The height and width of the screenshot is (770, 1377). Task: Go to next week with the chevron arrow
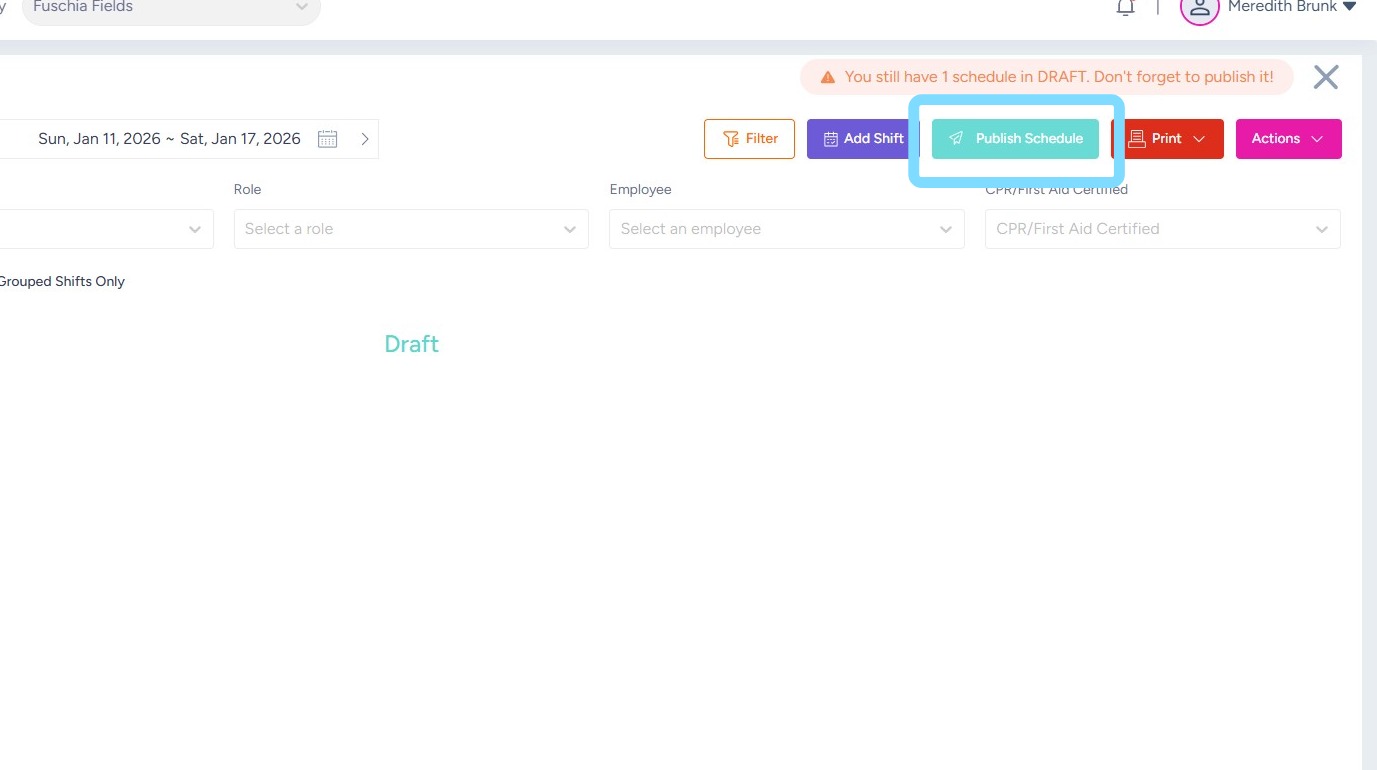pyautogui.click(x=365, y=139)
